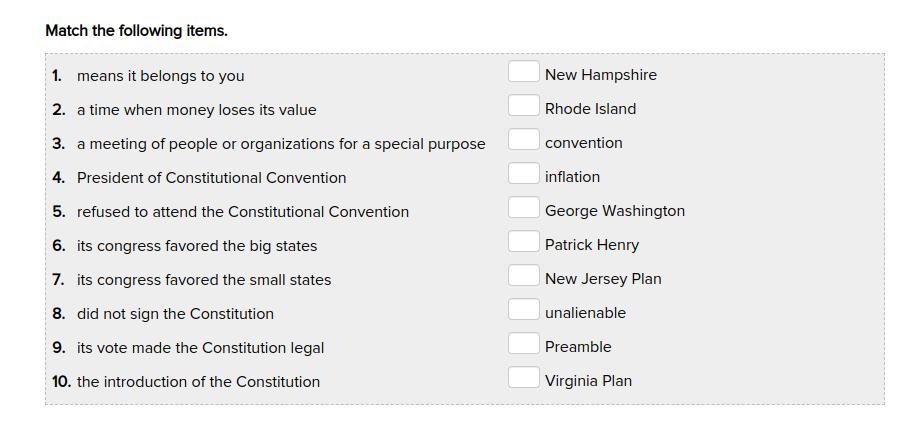Viewport: 924px width, 441px height.
Task: Click item 5 refused to attend the Convention
Action: pos(243,212)
